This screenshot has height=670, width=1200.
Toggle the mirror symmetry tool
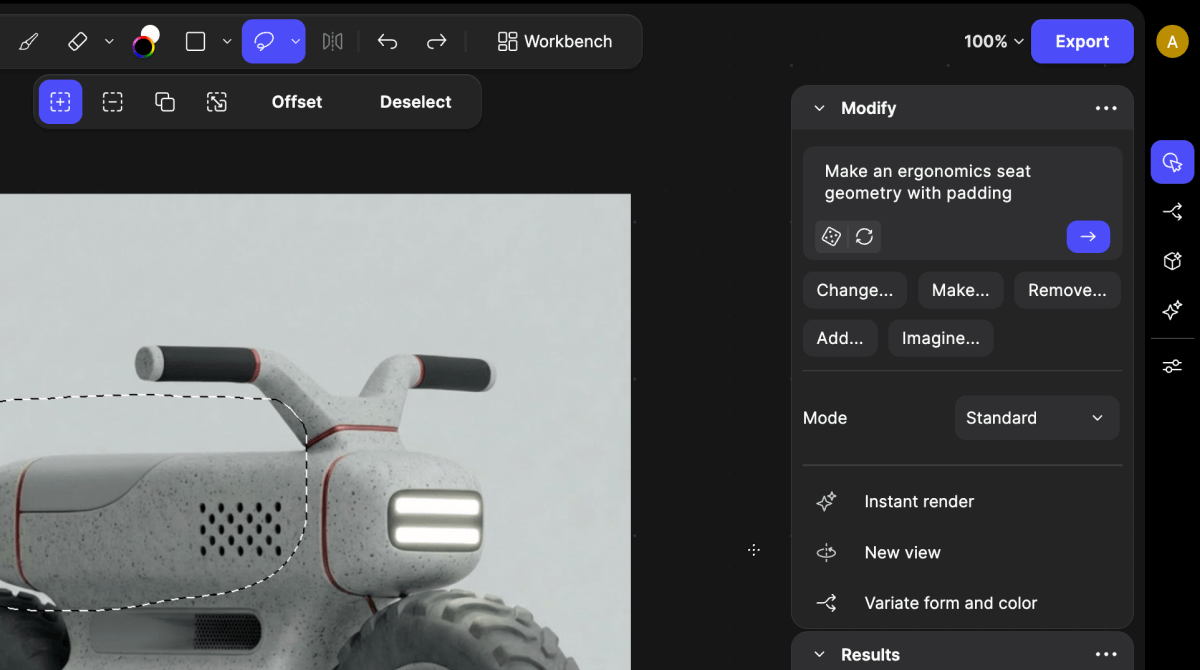point(332,42)
